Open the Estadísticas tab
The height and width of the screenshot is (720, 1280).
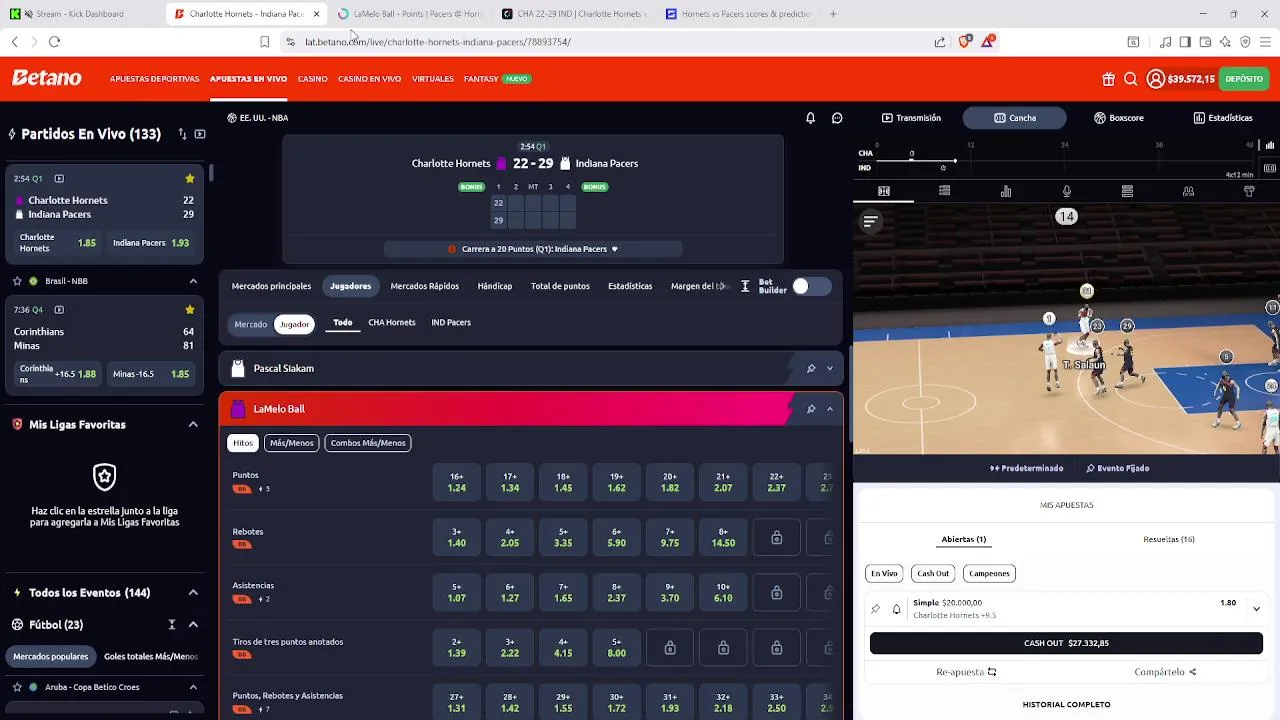tap(1222, 118)
